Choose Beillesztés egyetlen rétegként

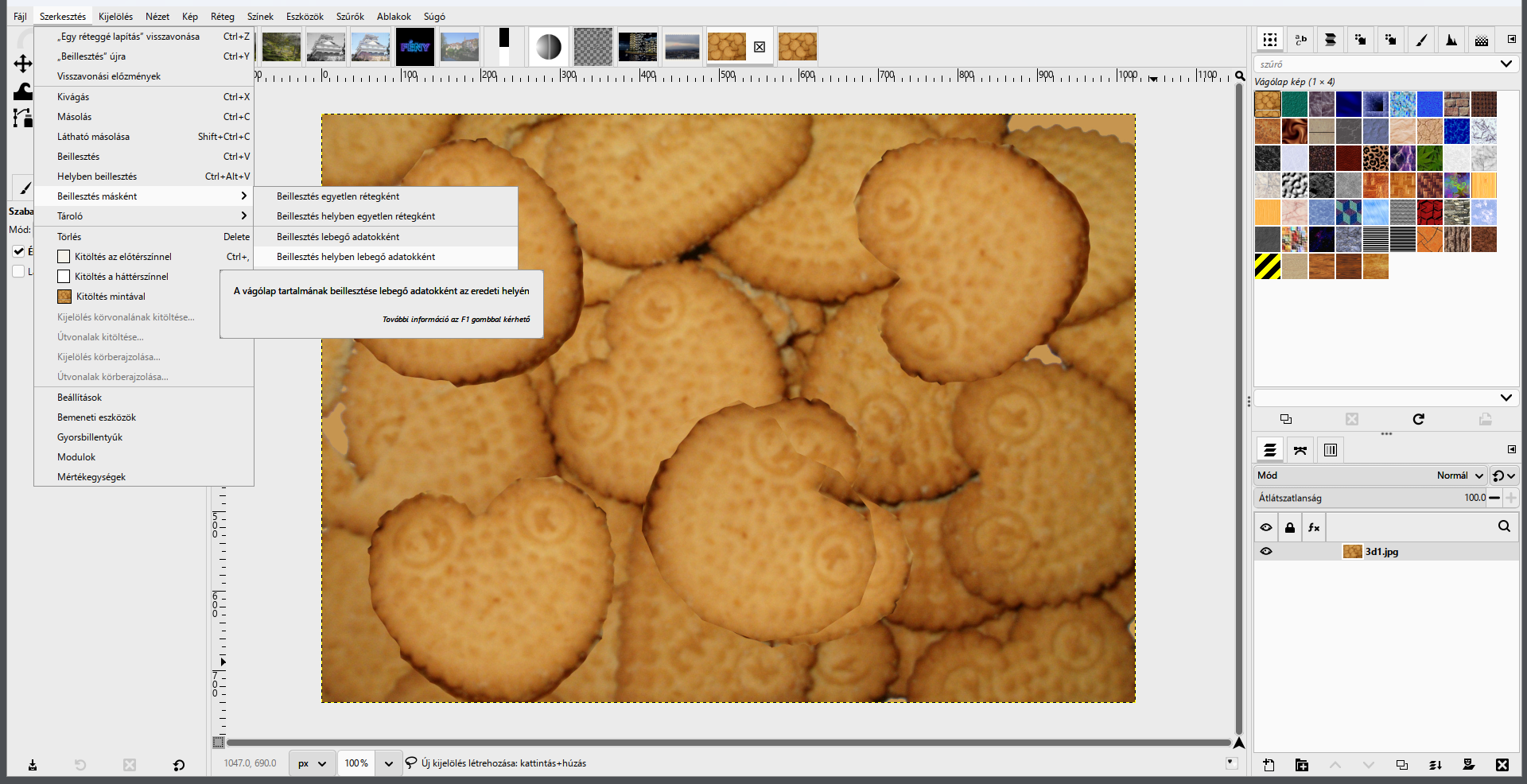(x=386, y=196)
